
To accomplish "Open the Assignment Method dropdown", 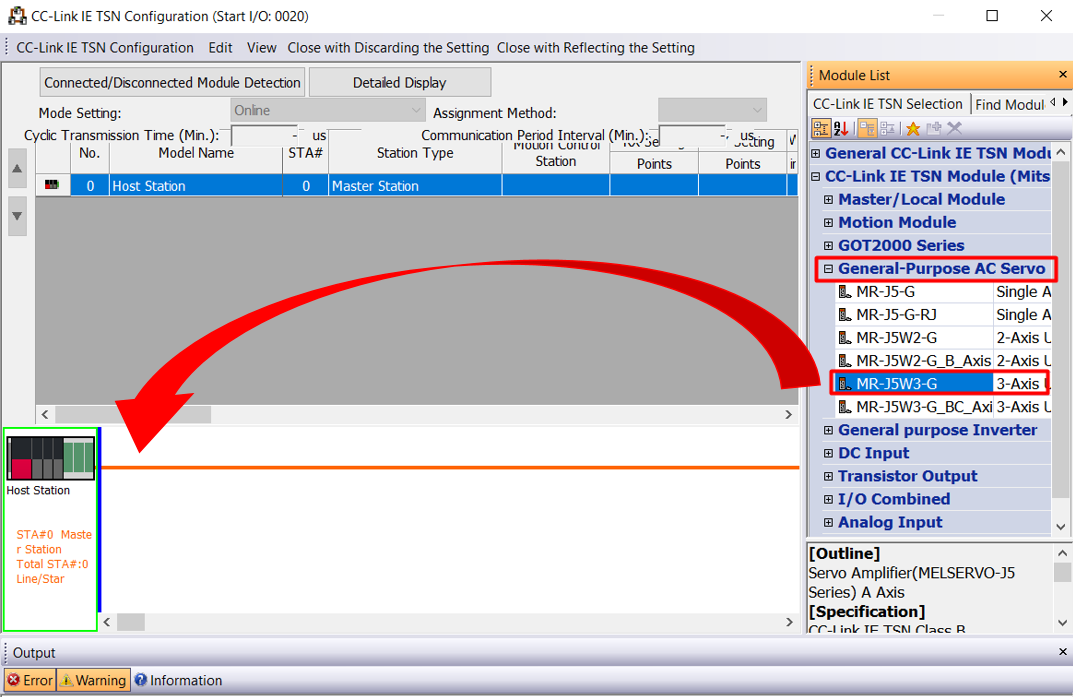I will point(712,110).
